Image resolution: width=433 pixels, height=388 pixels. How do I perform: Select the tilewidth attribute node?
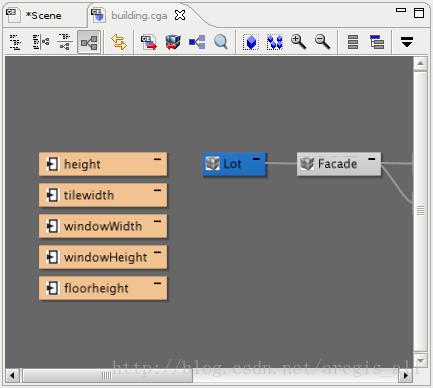[x=103, y=195]
